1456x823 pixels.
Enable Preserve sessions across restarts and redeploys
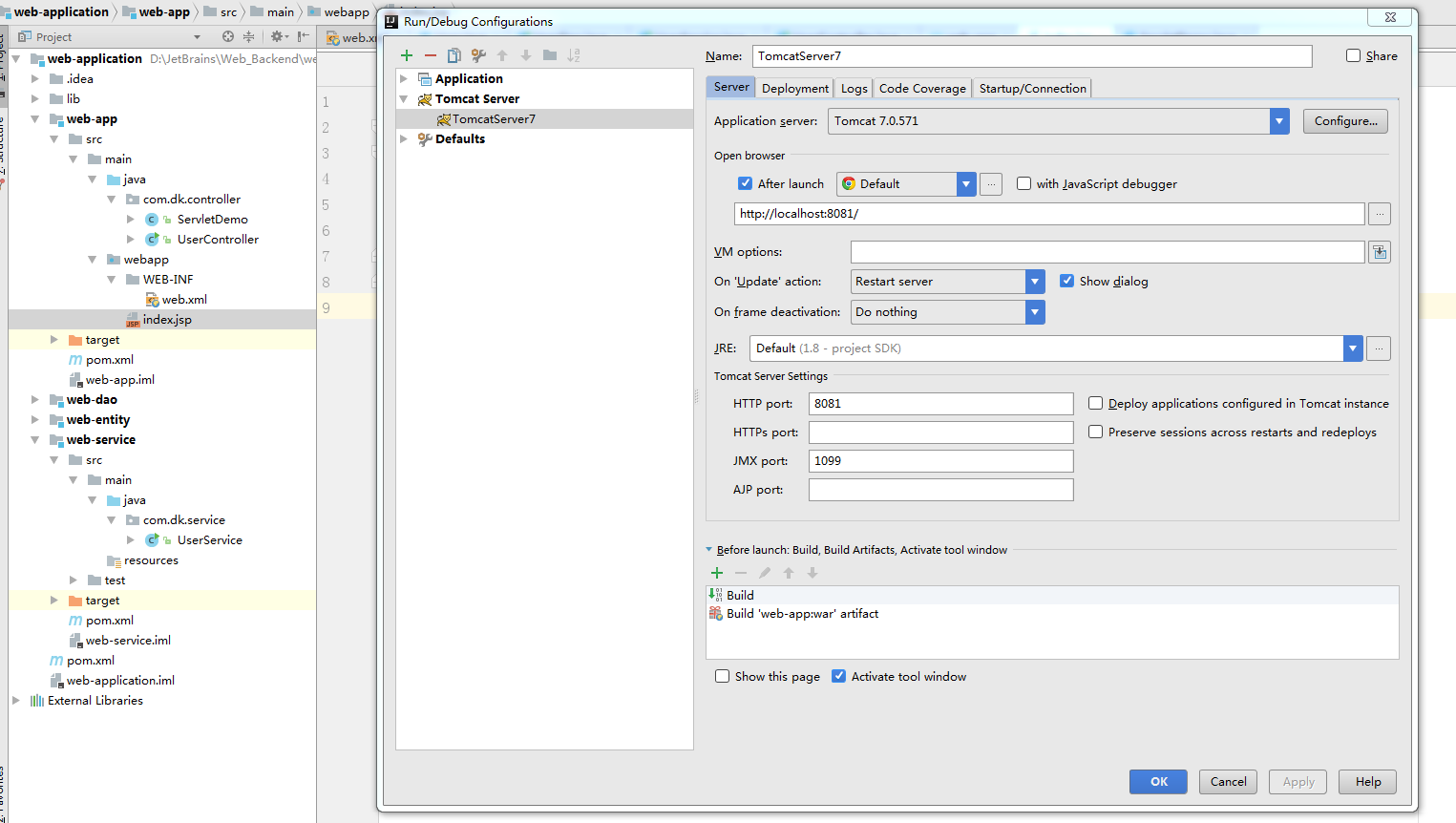coord(1096,432)
